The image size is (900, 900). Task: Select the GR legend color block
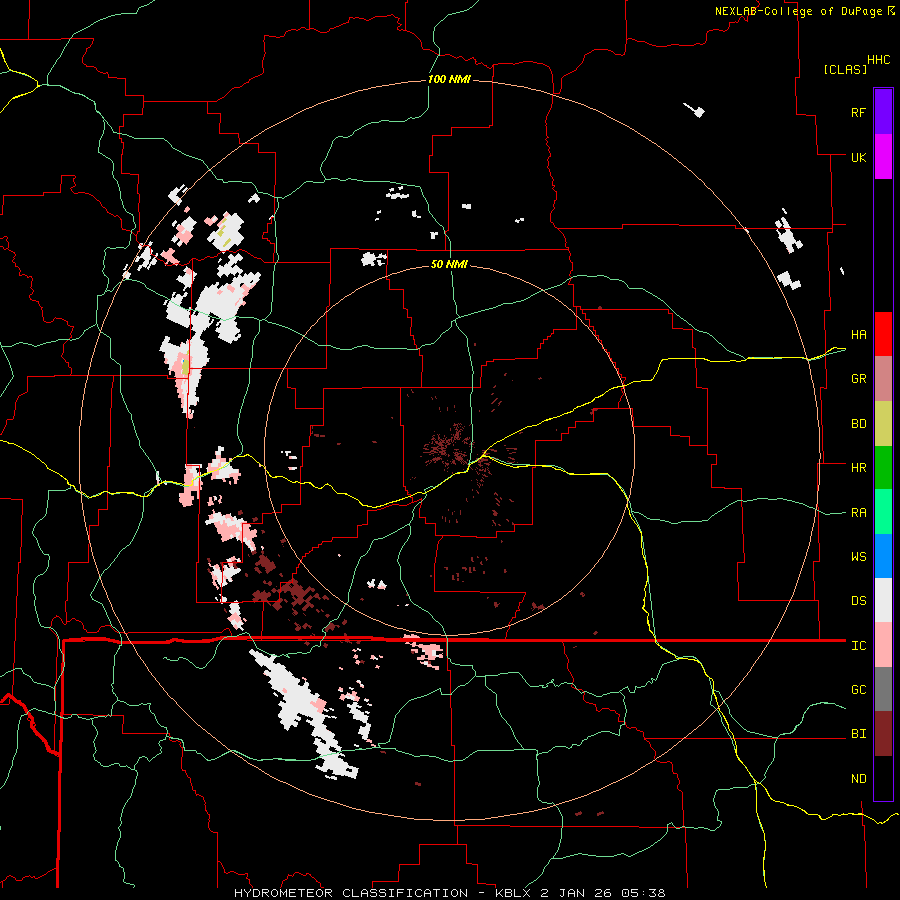(x=883, y=379)
